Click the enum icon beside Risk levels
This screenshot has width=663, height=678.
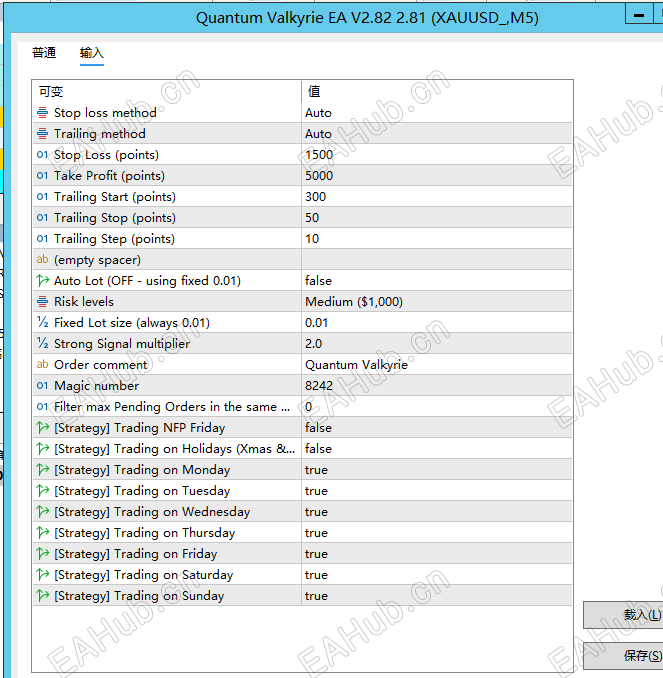point(42,301)
